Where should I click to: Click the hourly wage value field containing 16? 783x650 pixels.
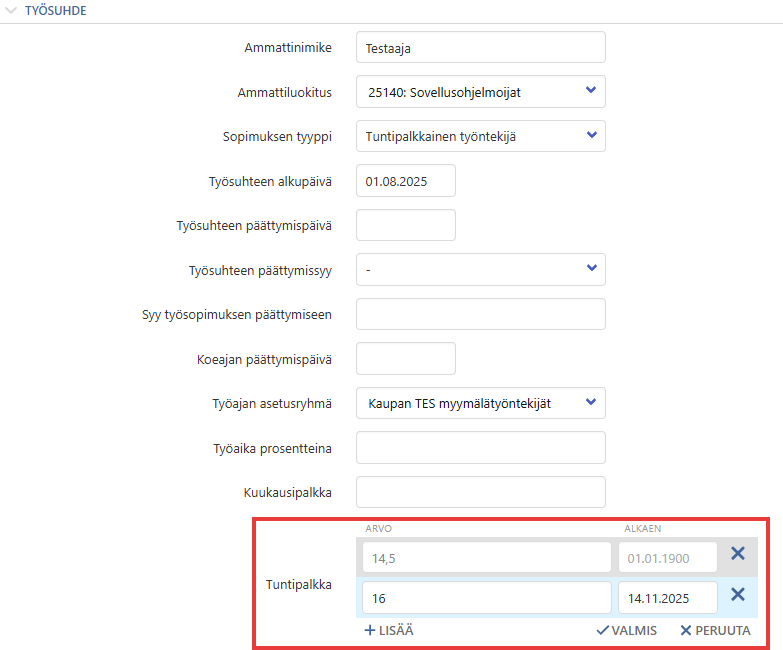click(x=485, y=598)
